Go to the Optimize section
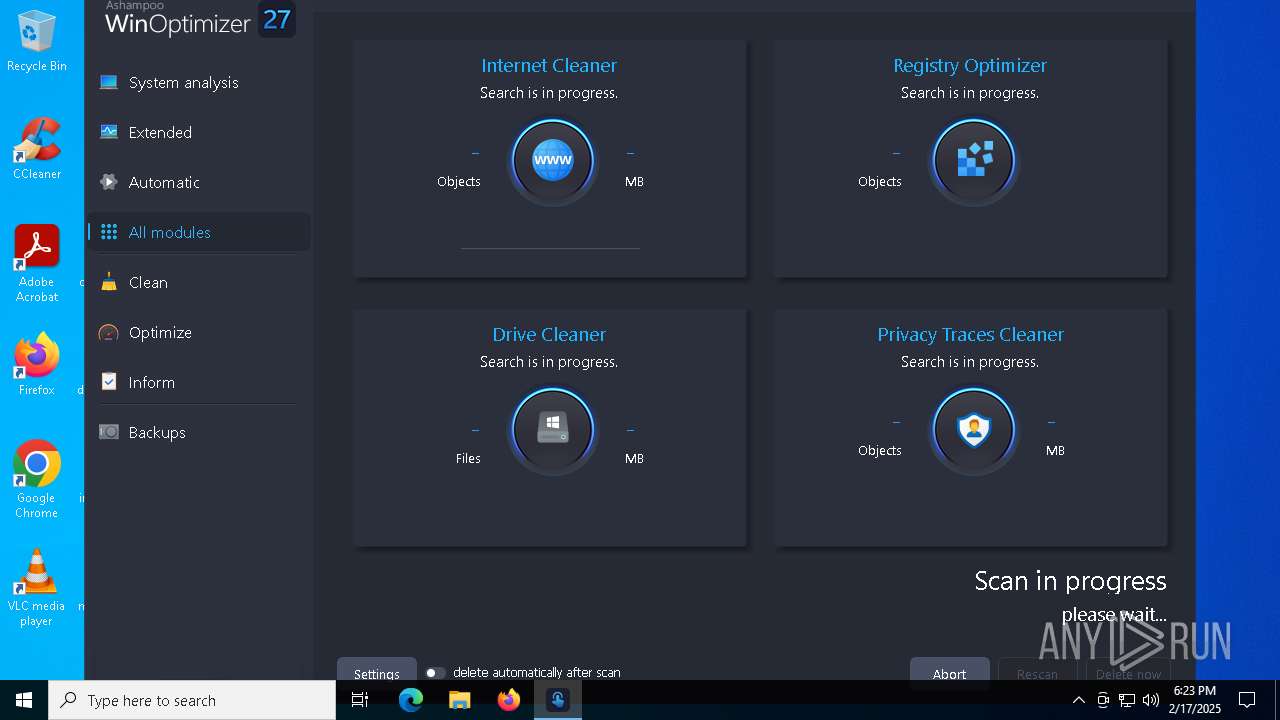The height and width of the screenshot is (720, 1280). (x=198, y=332)
